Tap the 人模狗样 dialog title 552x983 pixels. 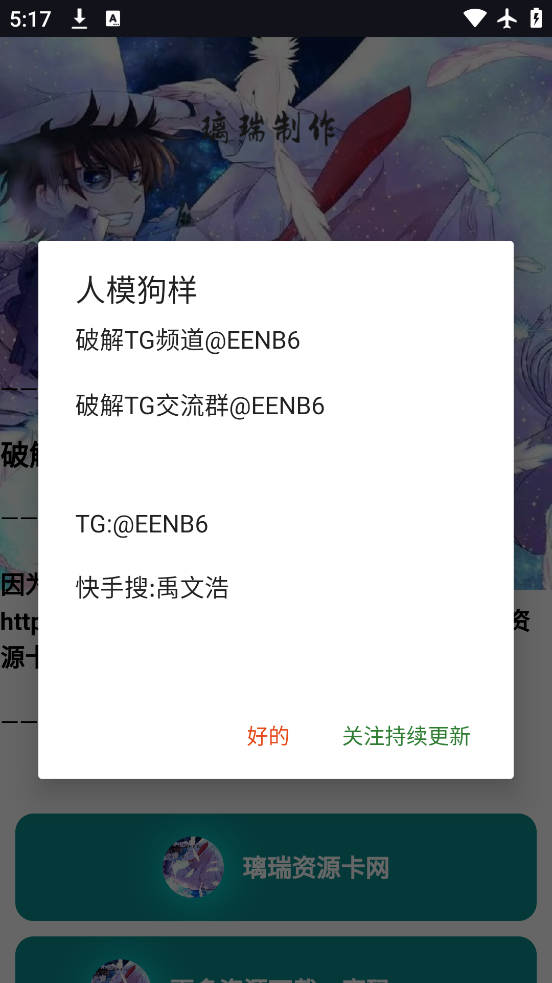137,290
